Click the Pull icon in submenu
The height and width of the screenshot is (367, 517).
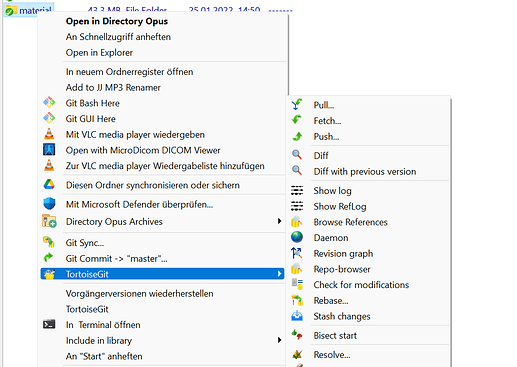[x=297, y=104]
